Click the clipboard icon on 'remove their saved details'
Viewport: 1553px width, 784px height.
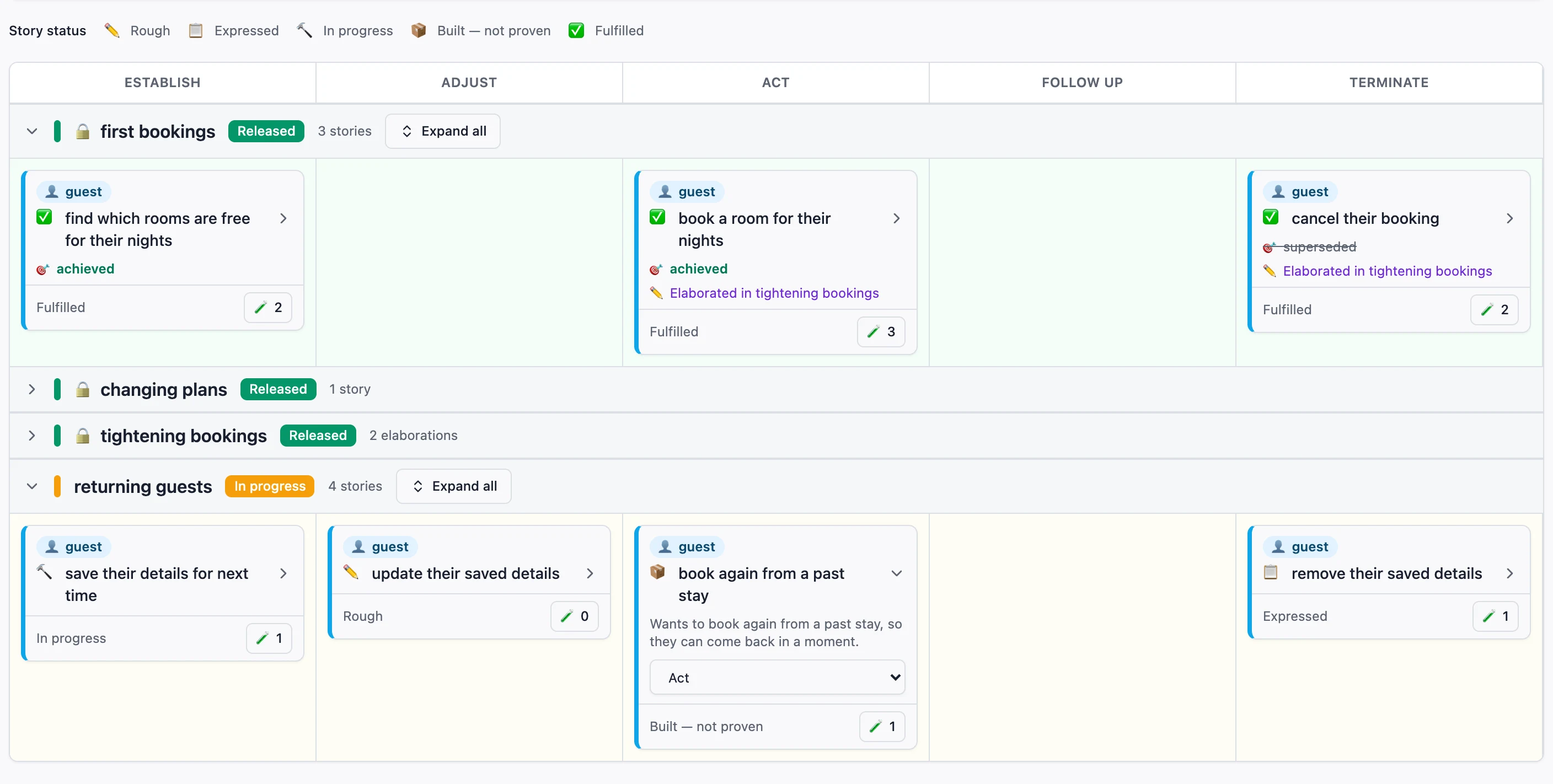click(x=1270, y=572)
